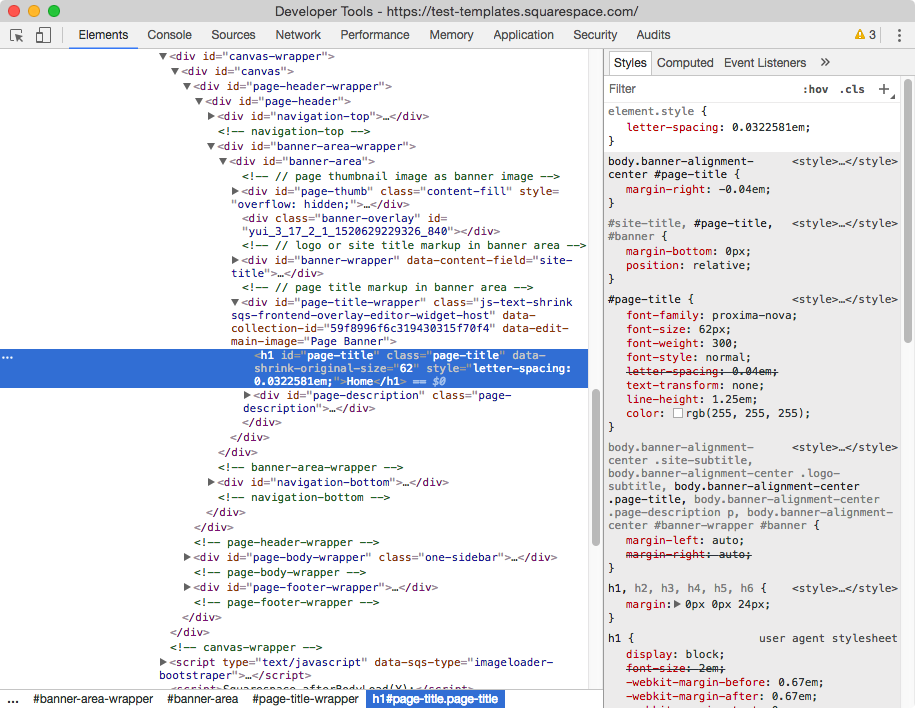
Task: Focus the Styles Filter input field
Action: click(700, 89)
